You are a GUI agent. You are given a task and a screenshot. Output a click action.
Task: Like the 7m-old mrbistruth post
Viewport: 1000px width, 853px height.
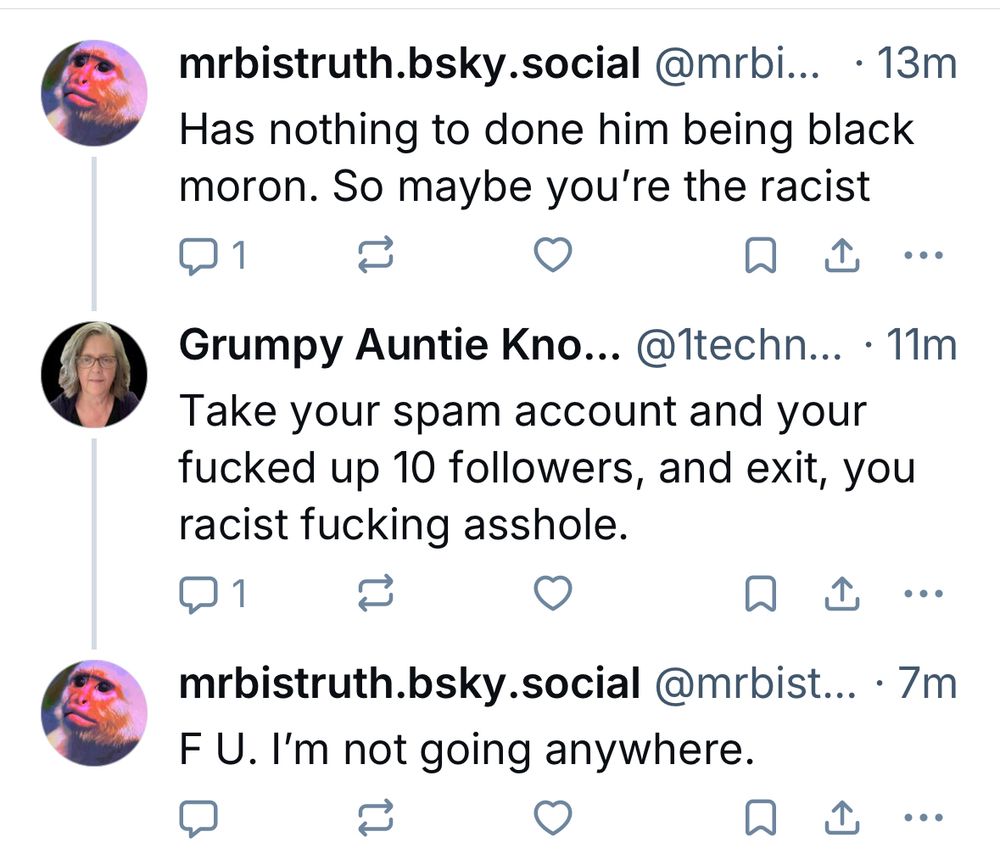552,818
